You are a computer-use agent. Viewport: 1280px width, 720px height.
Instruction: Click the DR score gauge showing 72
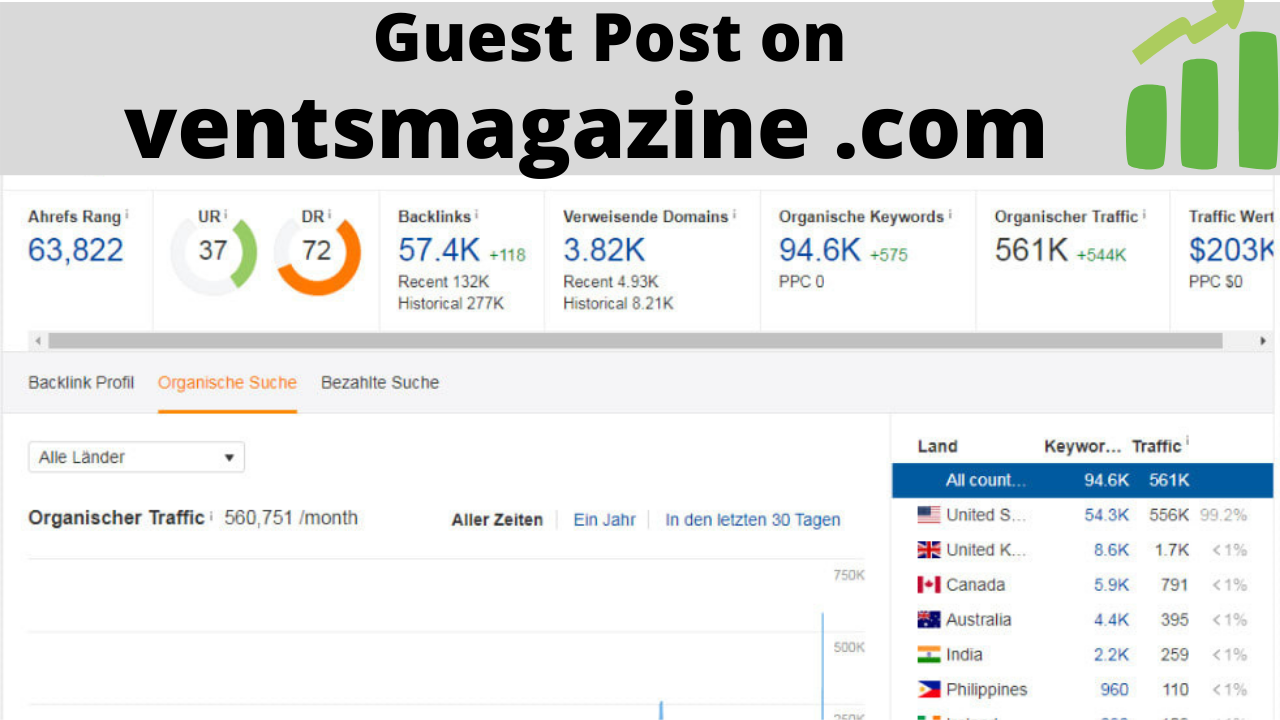click(318, 252)
